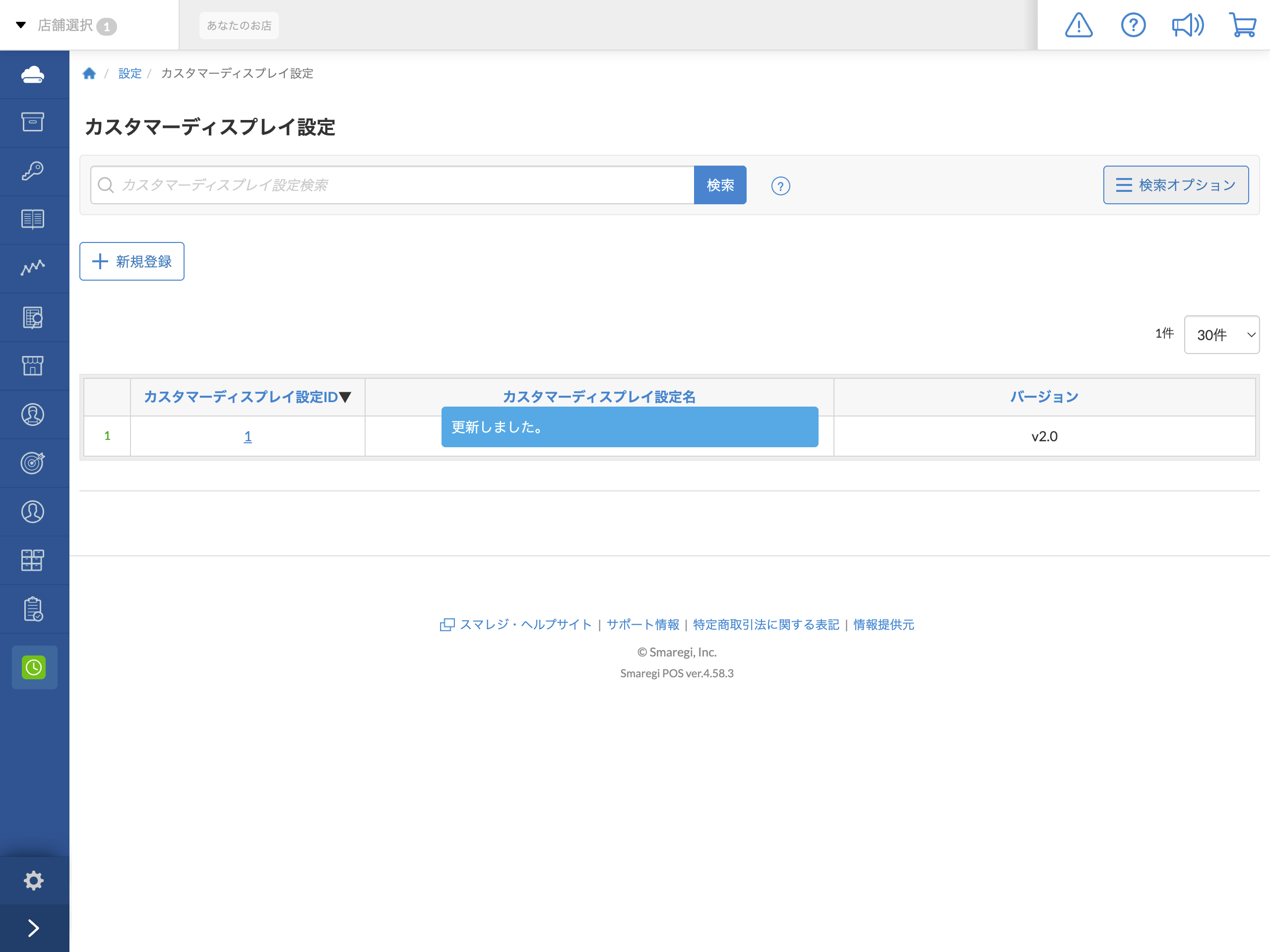The height and width of the screenshot is (952, 1270).
Task: Open alerts with the warning triangle icon
Action: pos(1079,25)
